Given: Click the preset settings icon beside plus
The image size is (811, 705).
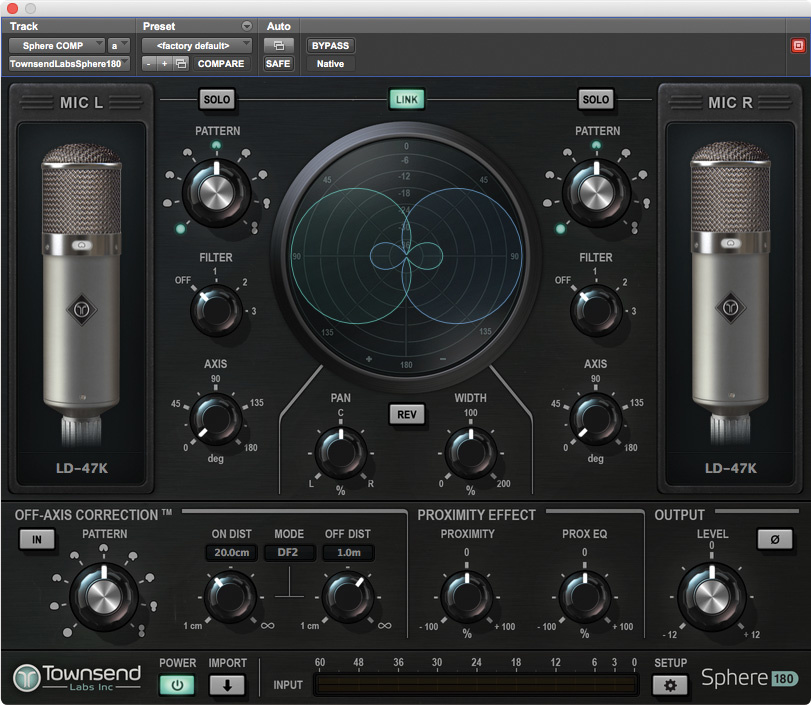Looking at the screenshot, I should click(181, 64).
